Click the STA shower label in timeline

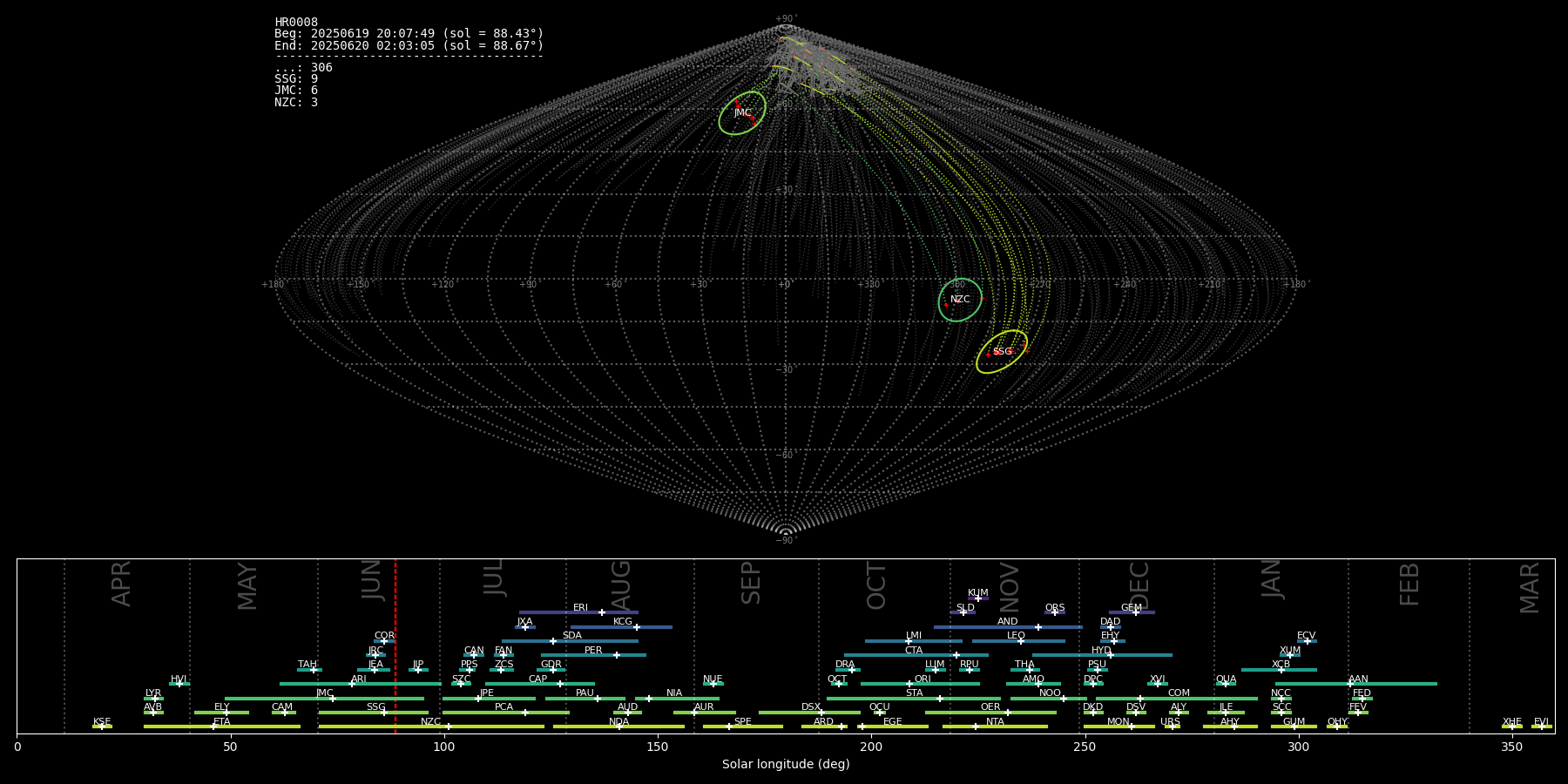click(x=914, y=693)
